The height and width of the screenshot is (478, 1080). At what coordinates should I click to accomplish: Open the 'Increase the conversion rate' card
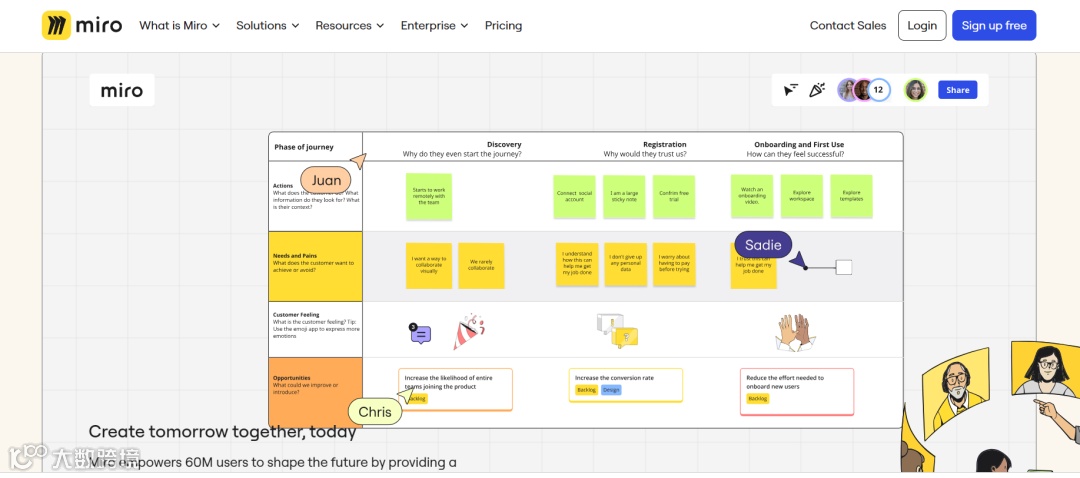[x=625, y=385]
